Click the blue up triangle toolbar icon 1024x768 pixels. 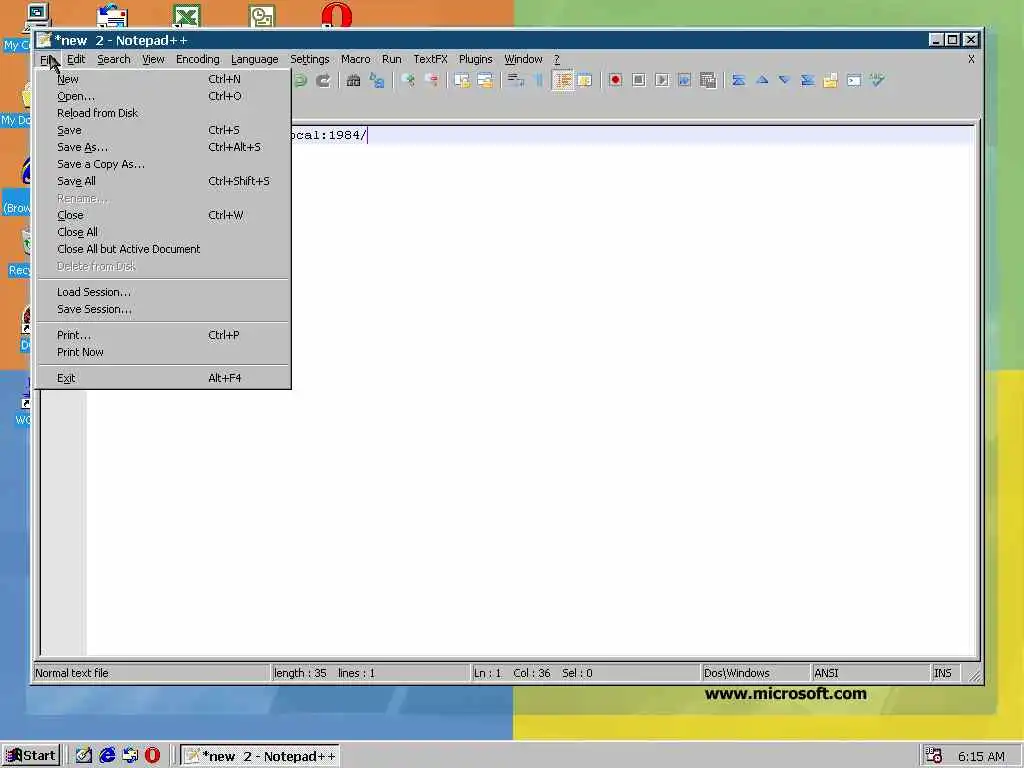click(x=761, y=80)
